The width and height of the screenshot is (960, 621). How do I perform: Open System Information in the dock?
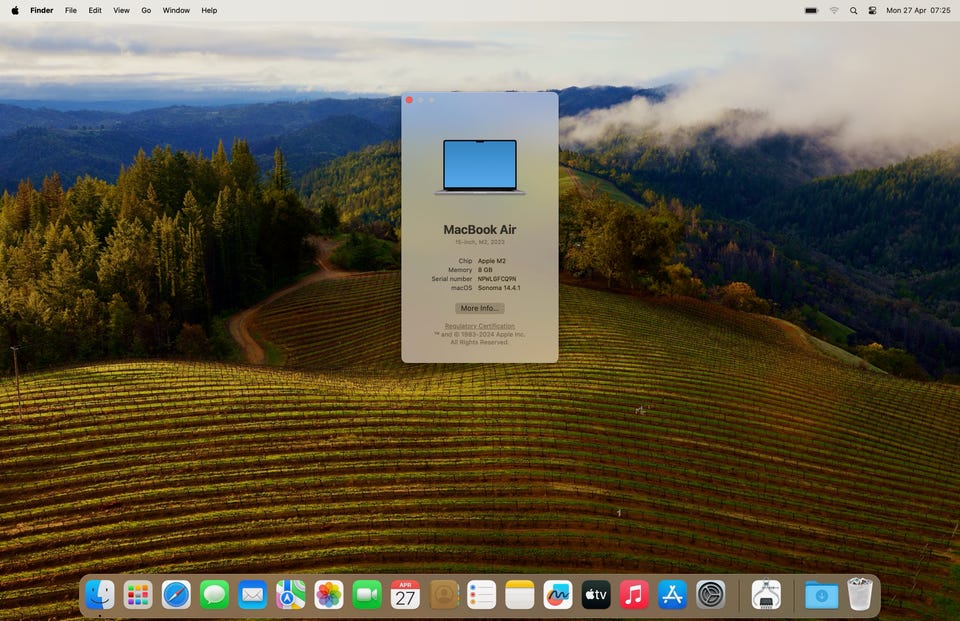tap(766, 595)
